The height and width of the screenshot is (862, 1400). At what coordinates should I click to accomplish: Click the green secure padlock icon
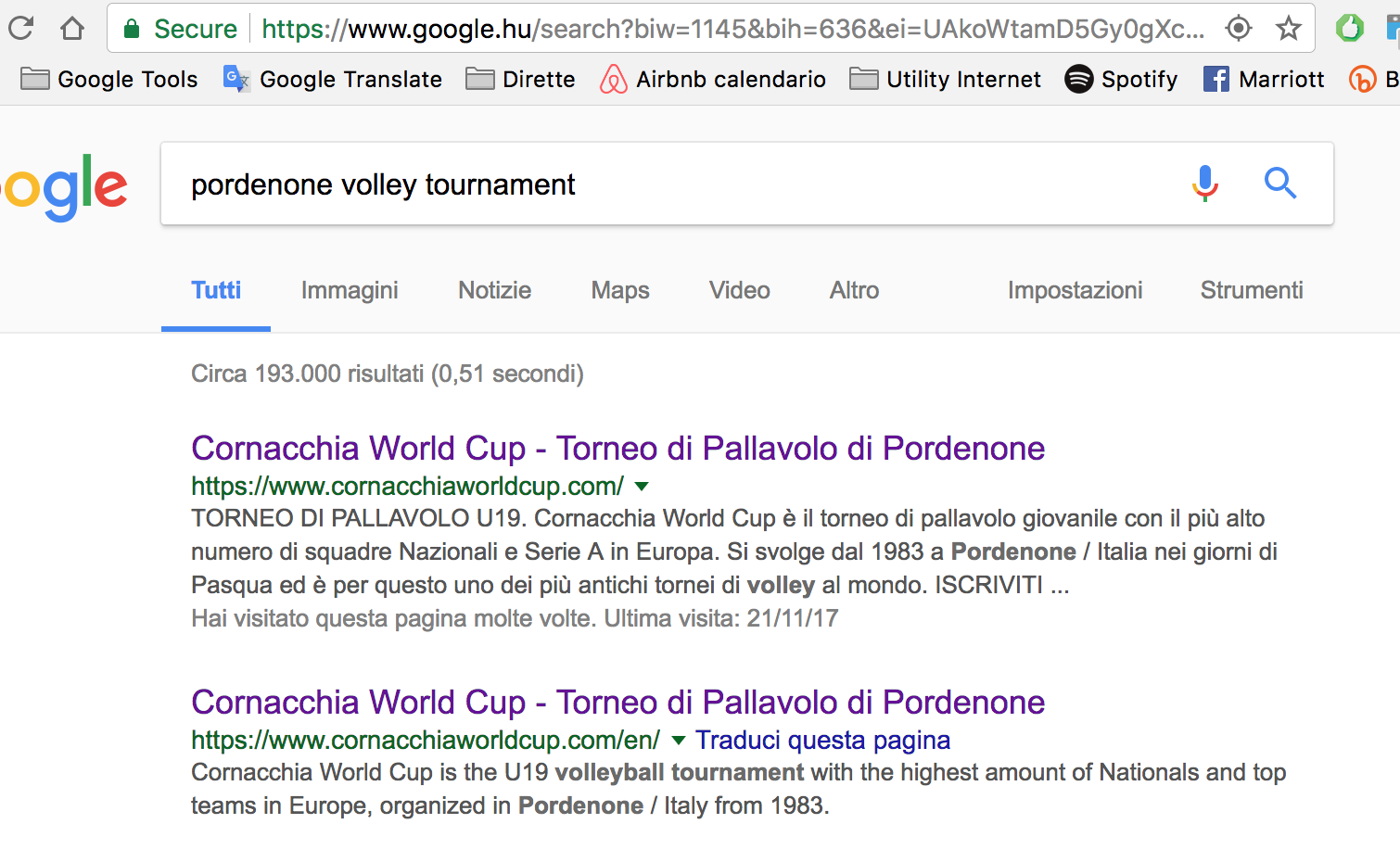pos(132,29)
